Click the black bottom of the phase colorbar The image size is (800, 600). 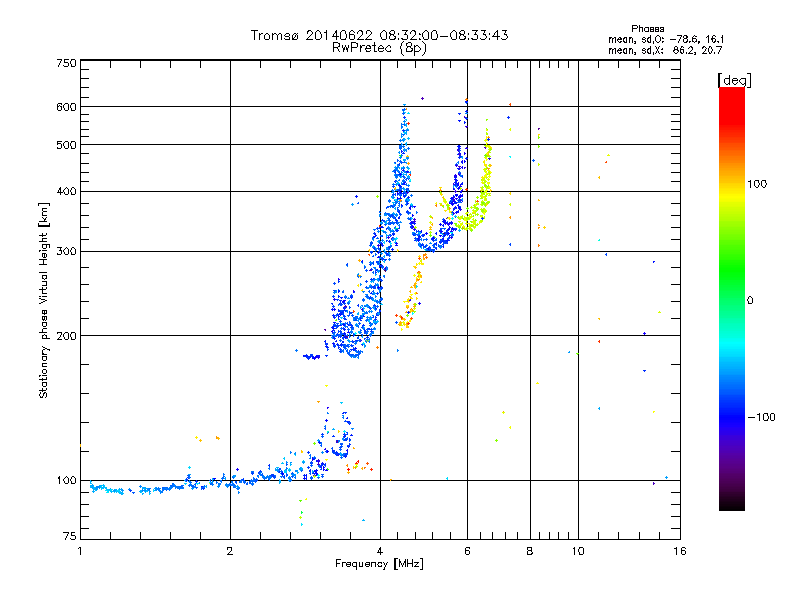coord(732,504)
